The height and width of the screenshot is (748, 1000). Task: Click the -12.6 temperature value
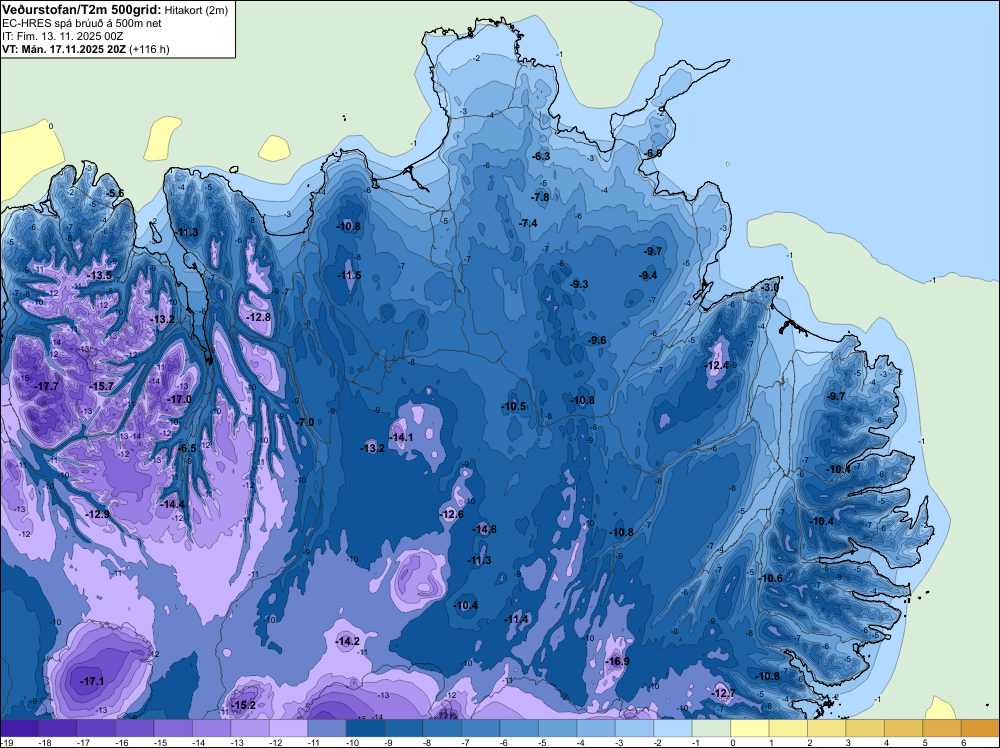click(x=452, y=514)
